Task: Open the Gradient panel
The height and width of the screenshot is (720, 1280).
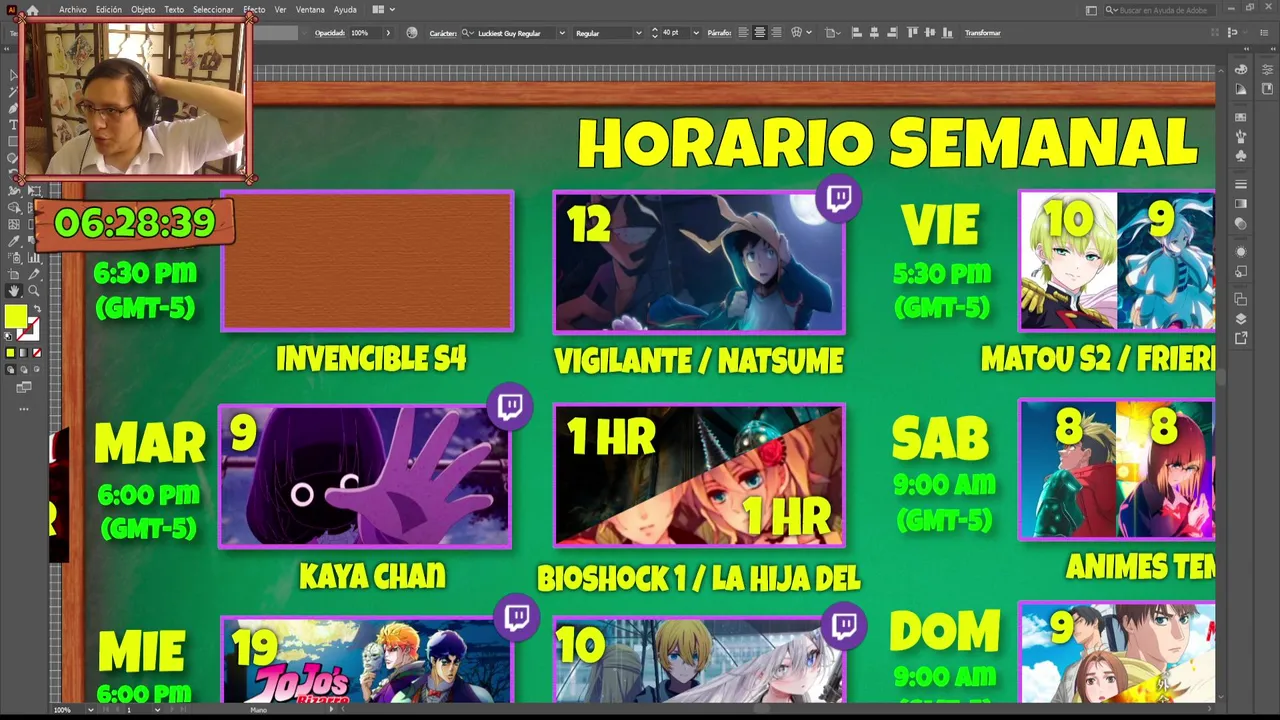Action: tap(1241, 203)
